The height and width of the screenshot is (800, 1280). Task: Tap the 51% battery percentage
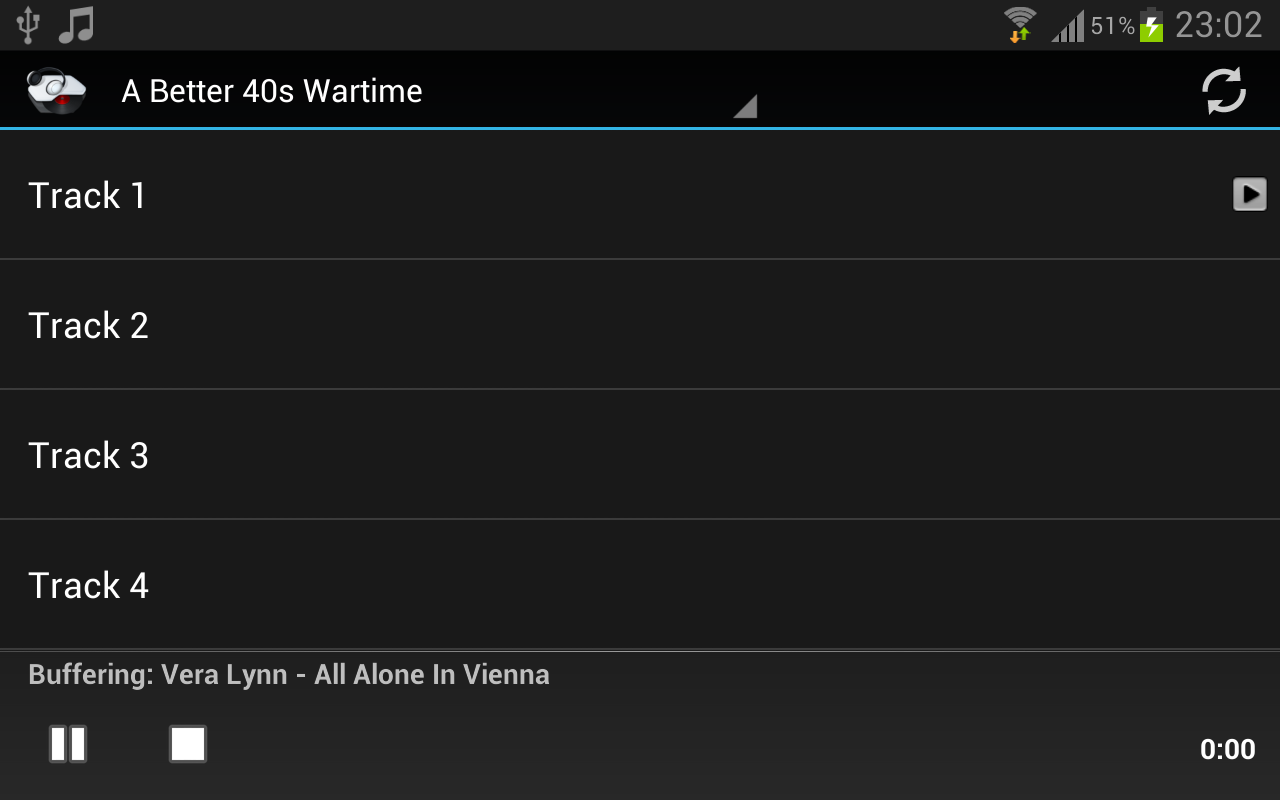click(x=1112, y=26)
